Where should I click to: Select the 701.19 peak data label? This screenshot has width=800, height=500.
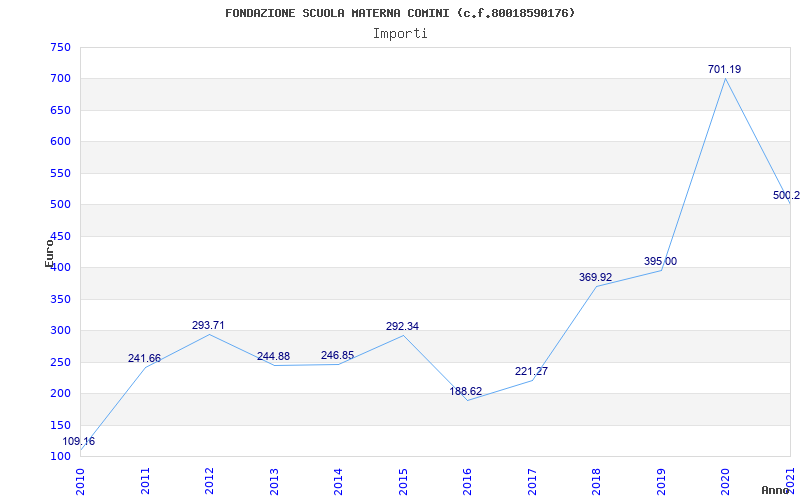724,69
